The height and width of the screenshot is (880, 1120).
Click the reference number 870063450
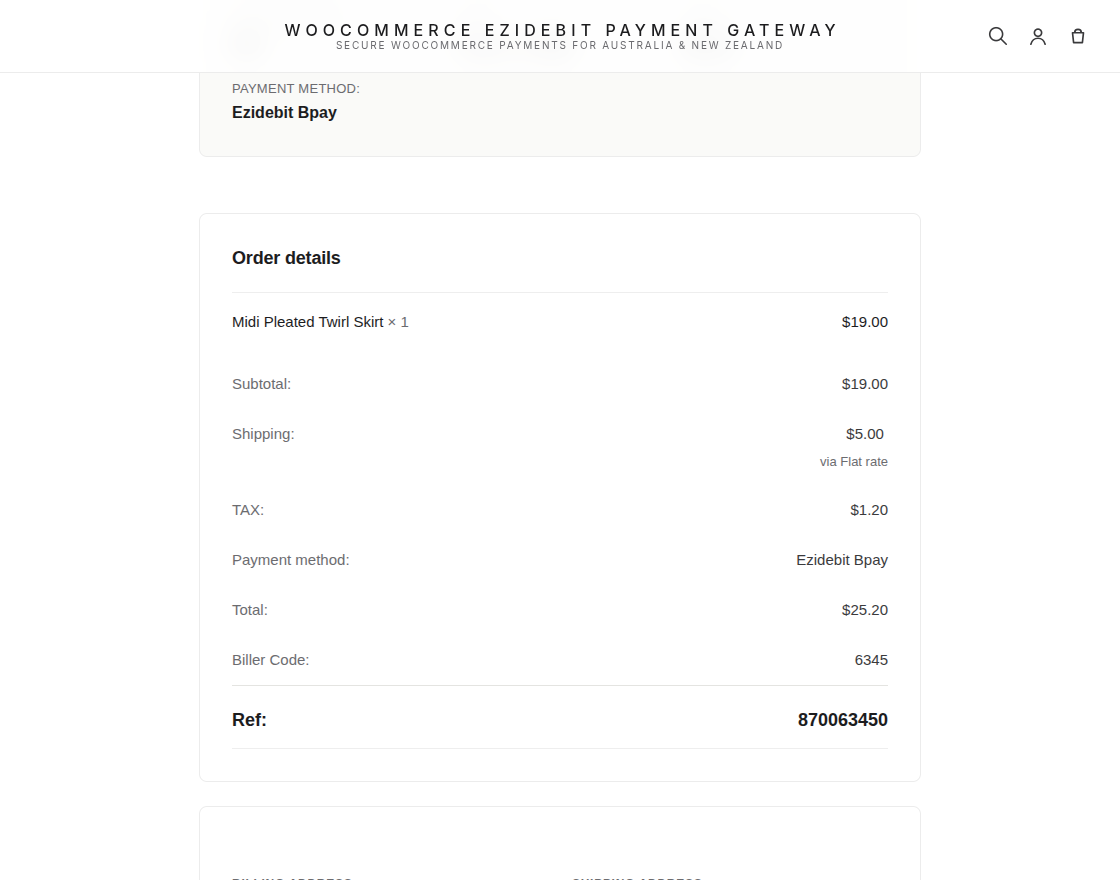coord(843,720)
